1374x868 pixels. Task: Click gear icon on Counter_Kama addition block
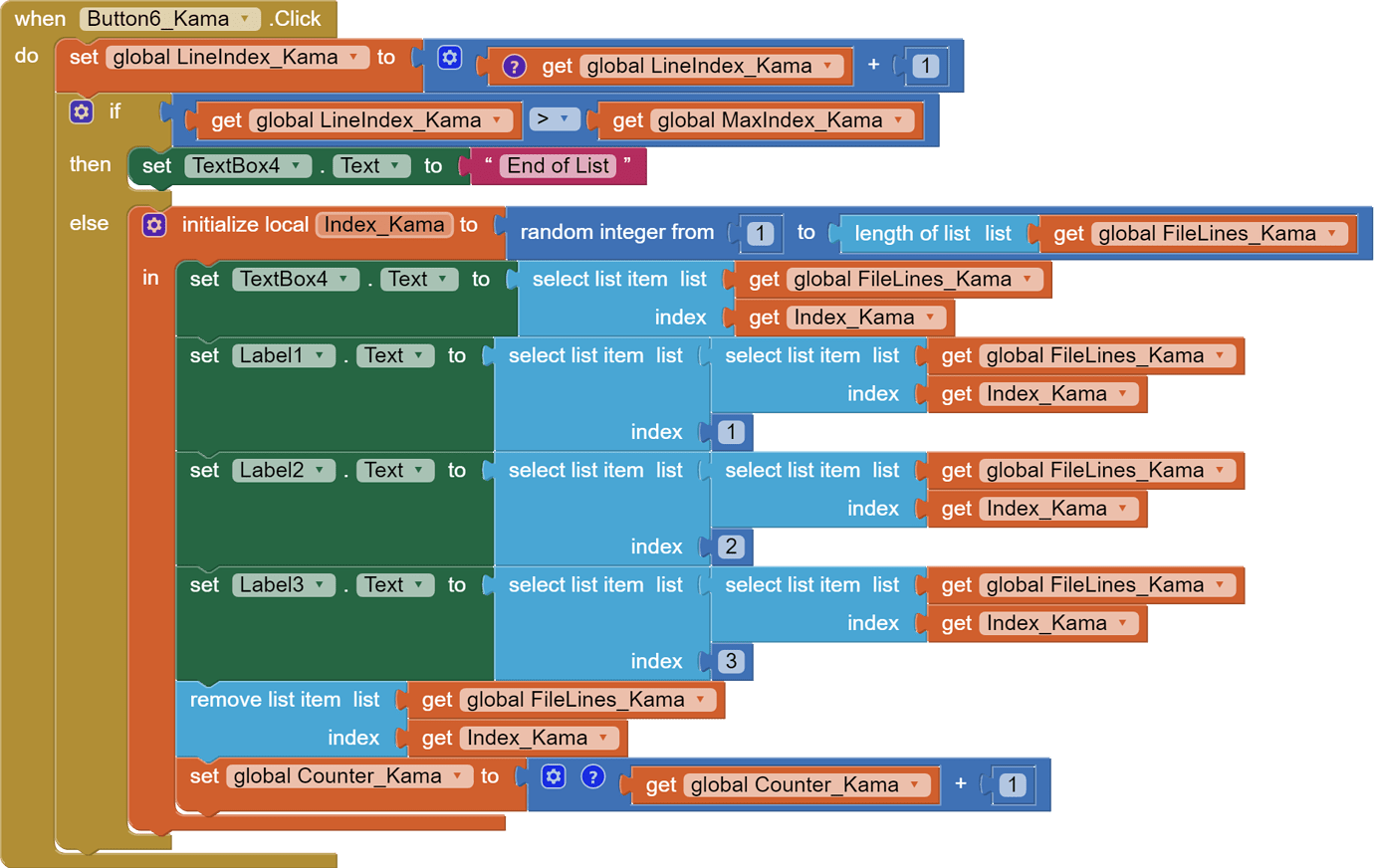click(554, 776)
